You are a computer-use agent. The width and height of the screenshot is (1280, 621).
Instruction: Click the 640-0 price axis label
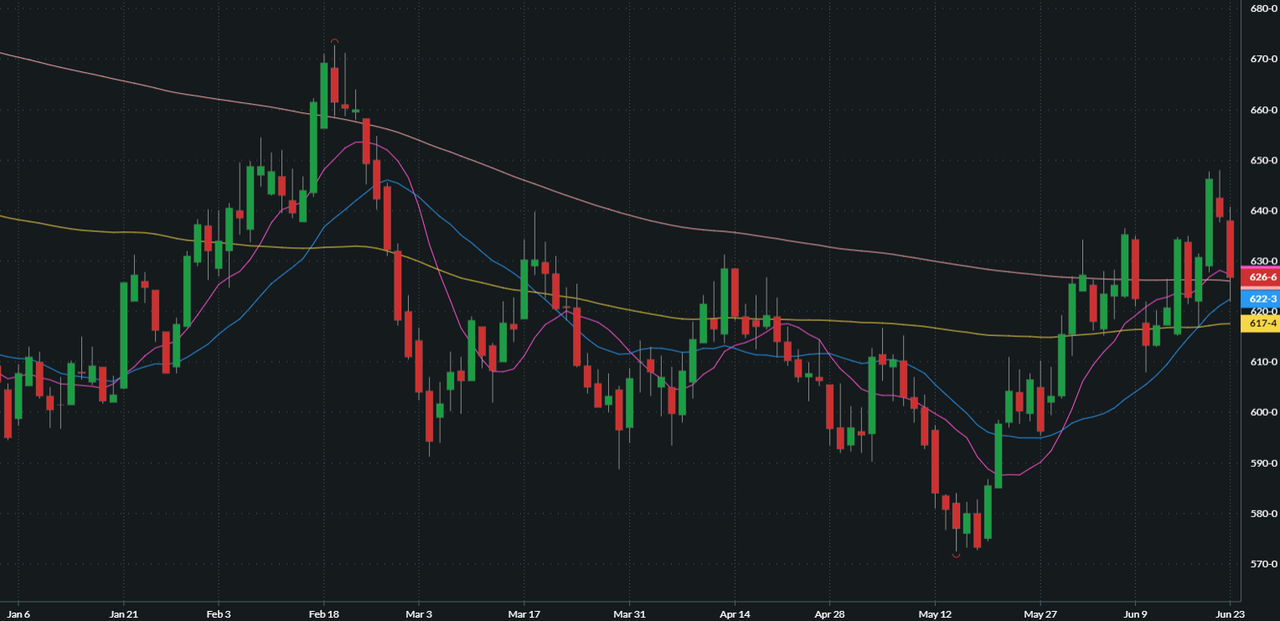click(1262, 211)
